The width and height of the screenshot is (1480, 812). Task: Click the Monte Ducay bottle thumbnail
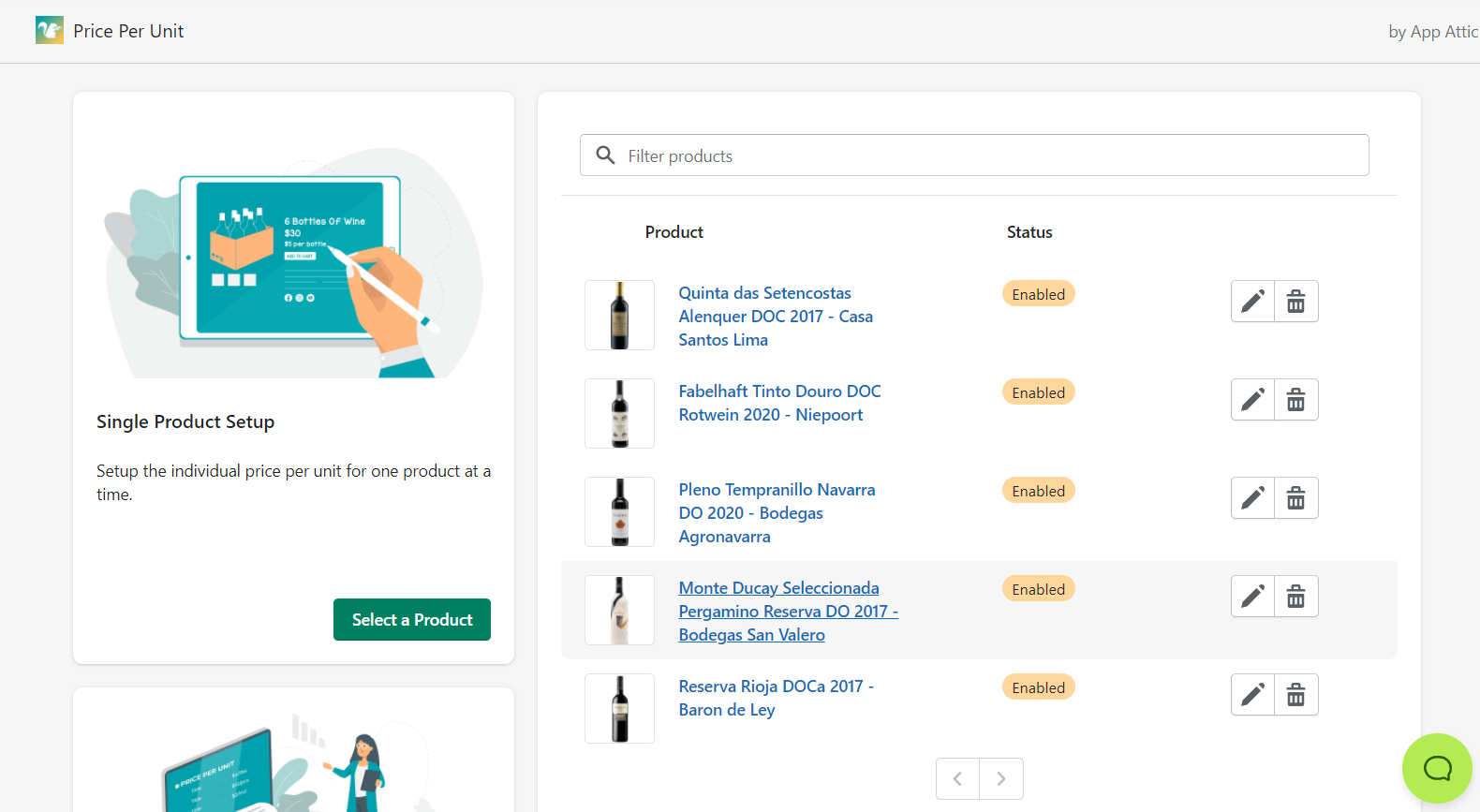(619, 611)
